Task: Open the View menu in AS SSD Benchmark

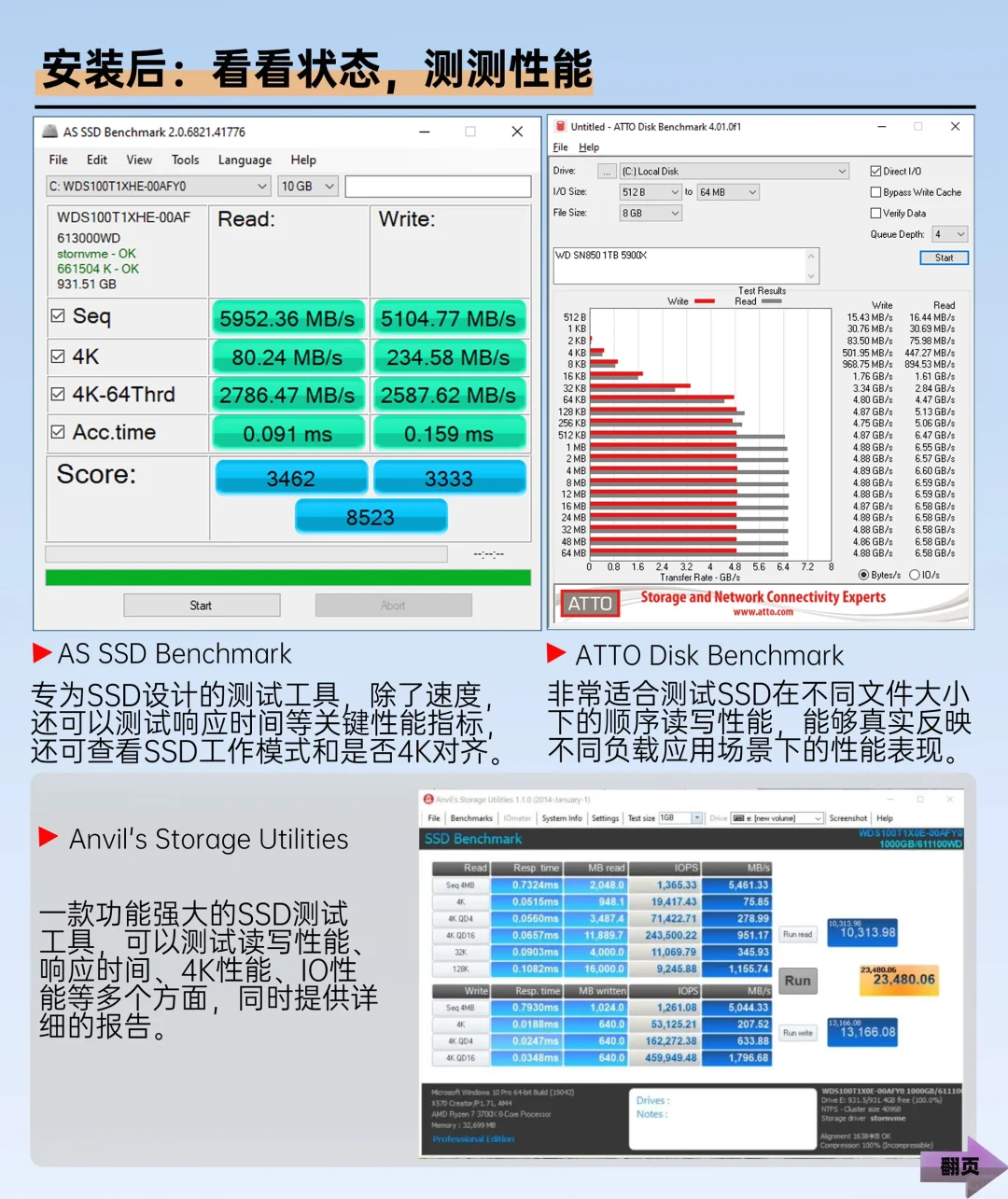Action: (139, 160)
